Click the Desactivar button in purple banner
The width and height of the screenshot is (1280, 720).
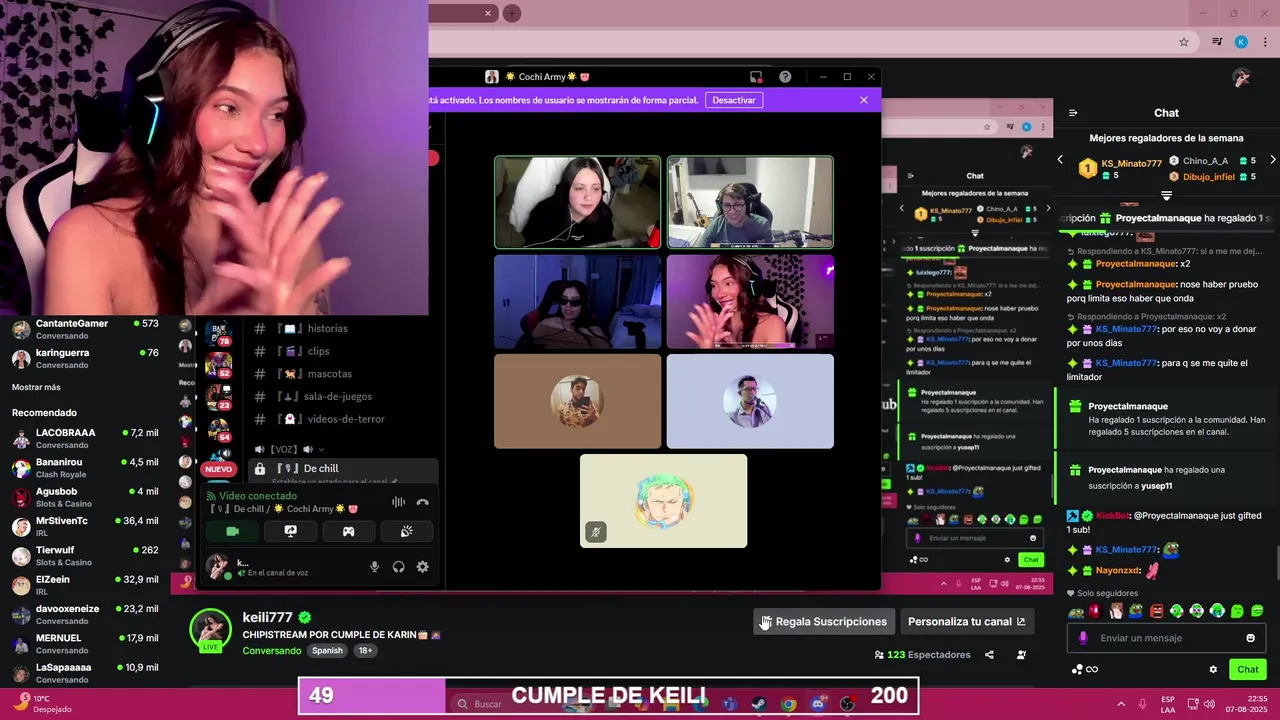(734, 100)
